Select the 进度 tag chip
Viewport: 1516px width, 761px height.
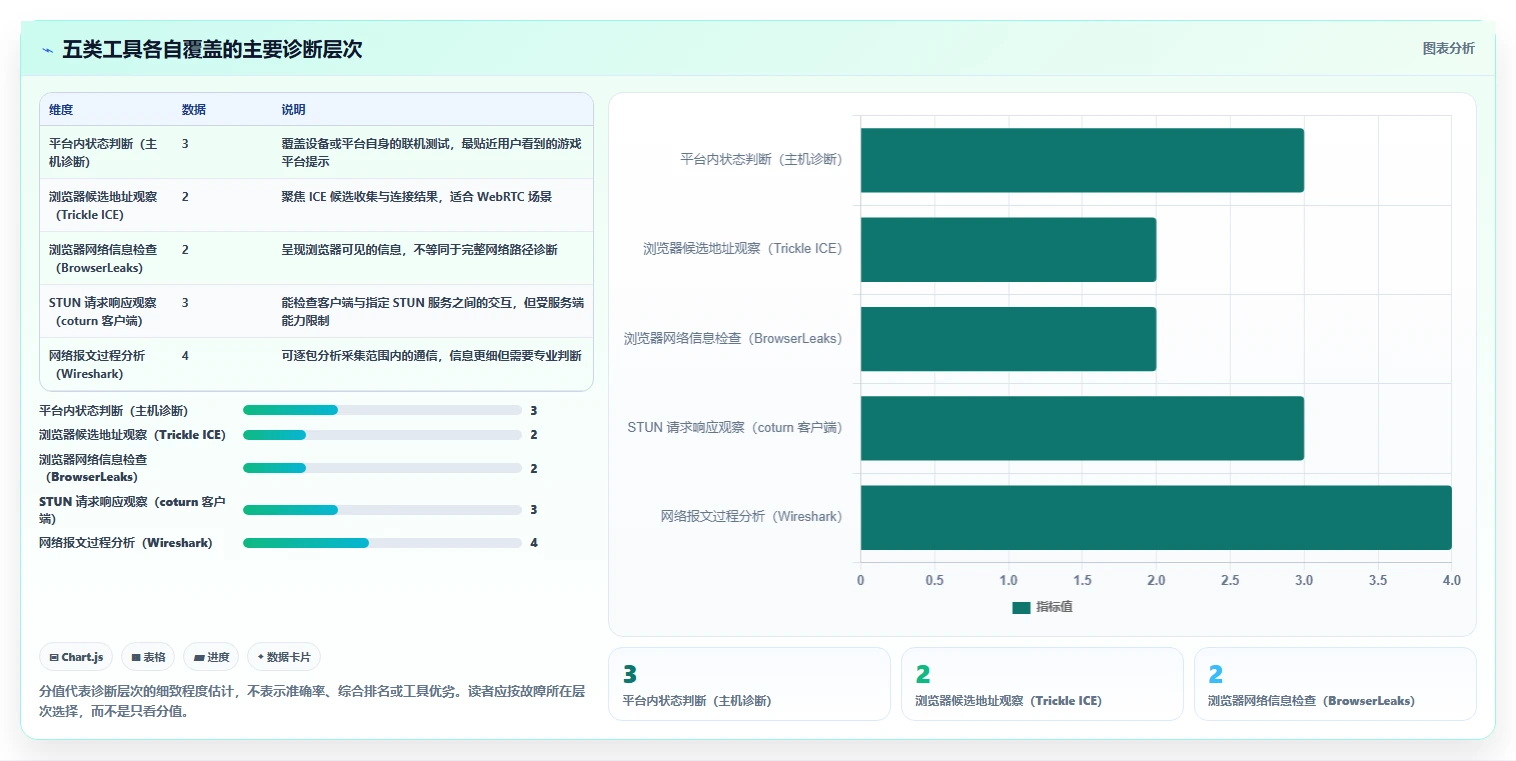211,657
